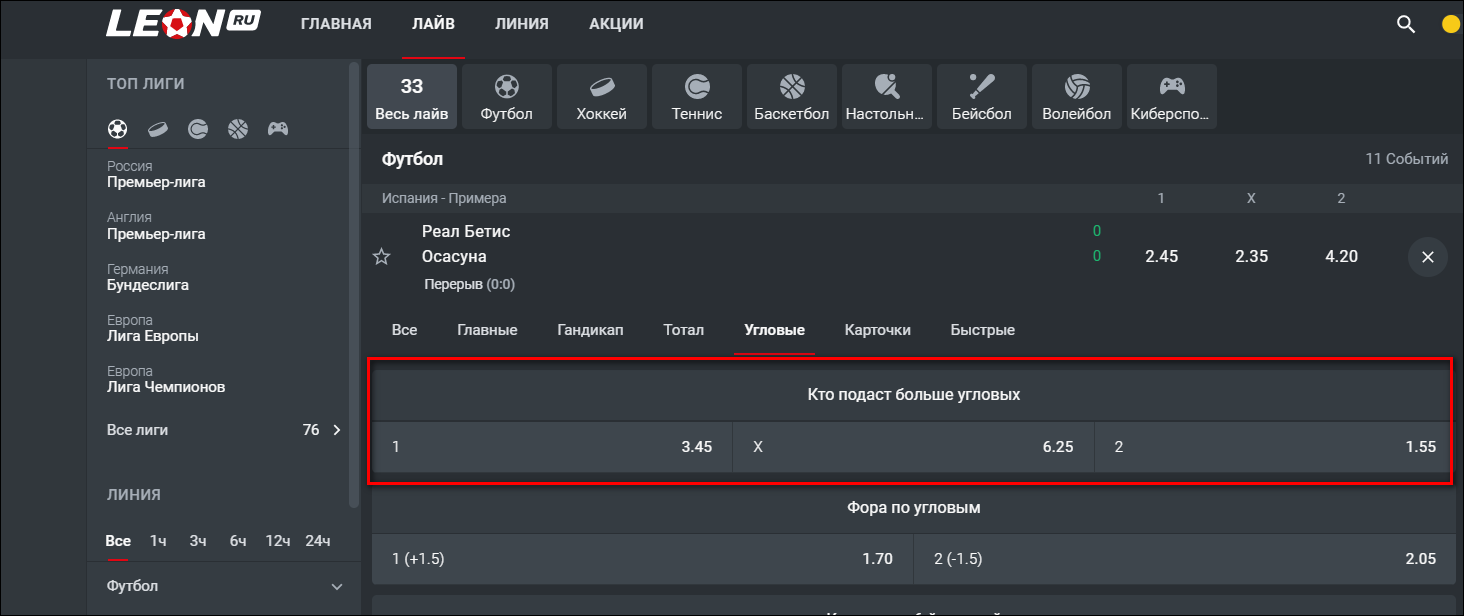Expand the Футбол section in Линия
The height and width of the screenshot is (616, 1464).
pyautogui.click(x=225, y=587)
